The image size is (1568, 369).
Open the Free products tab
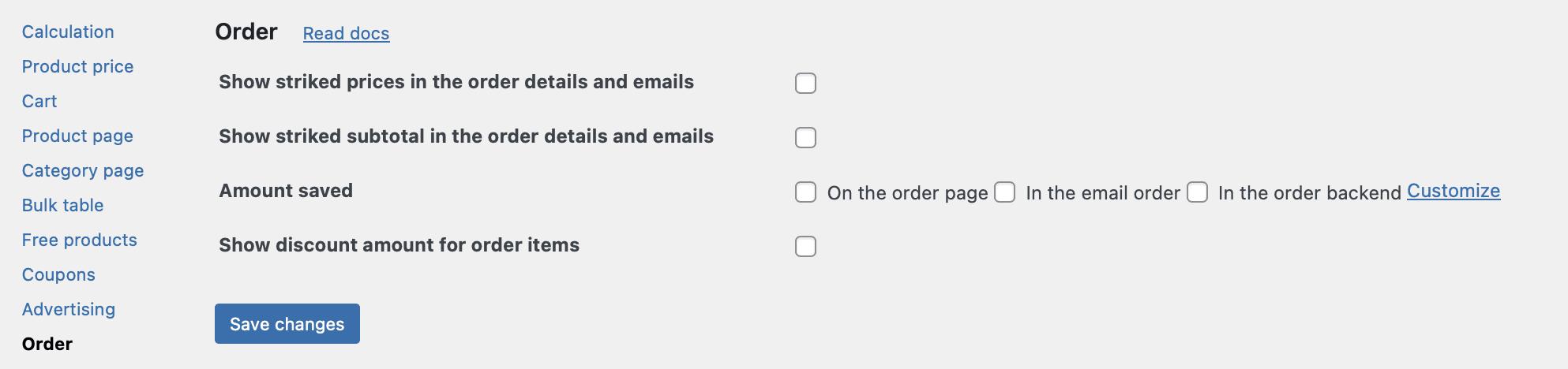click(x=79, y=240)
